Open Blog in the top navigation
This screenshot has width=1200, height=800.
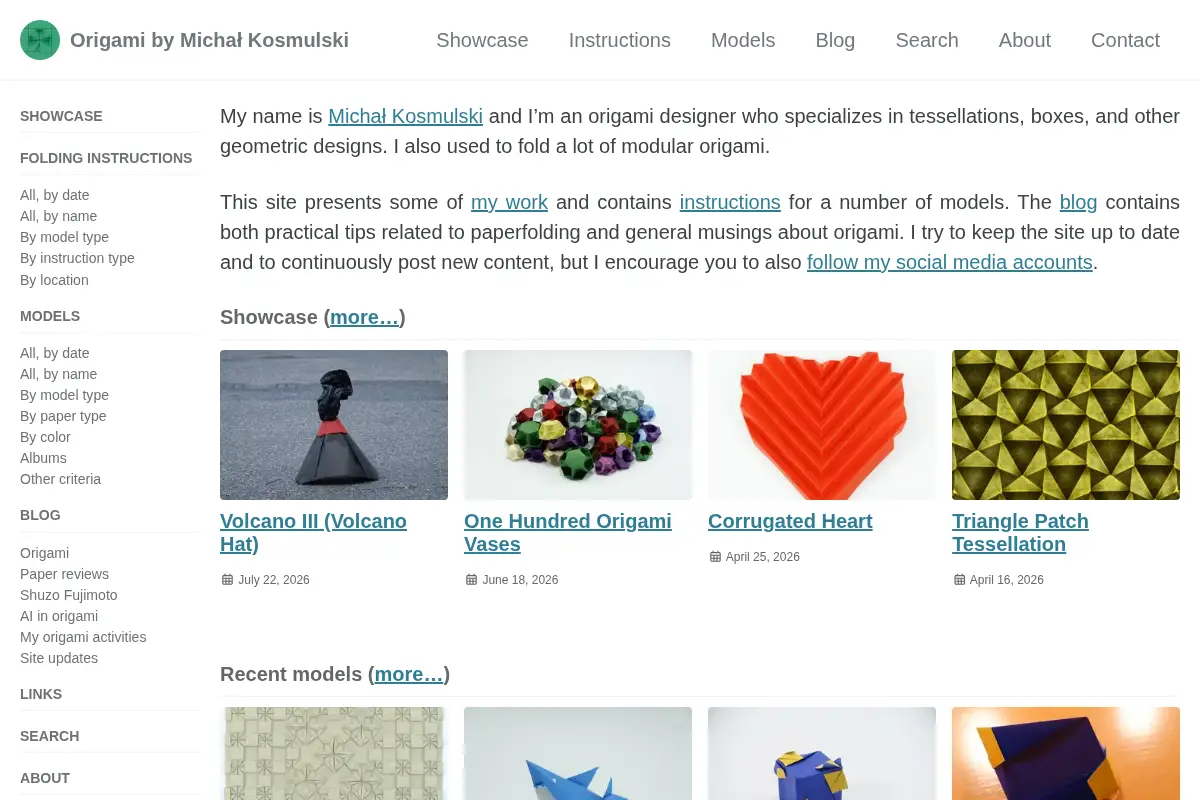(835, 40)
